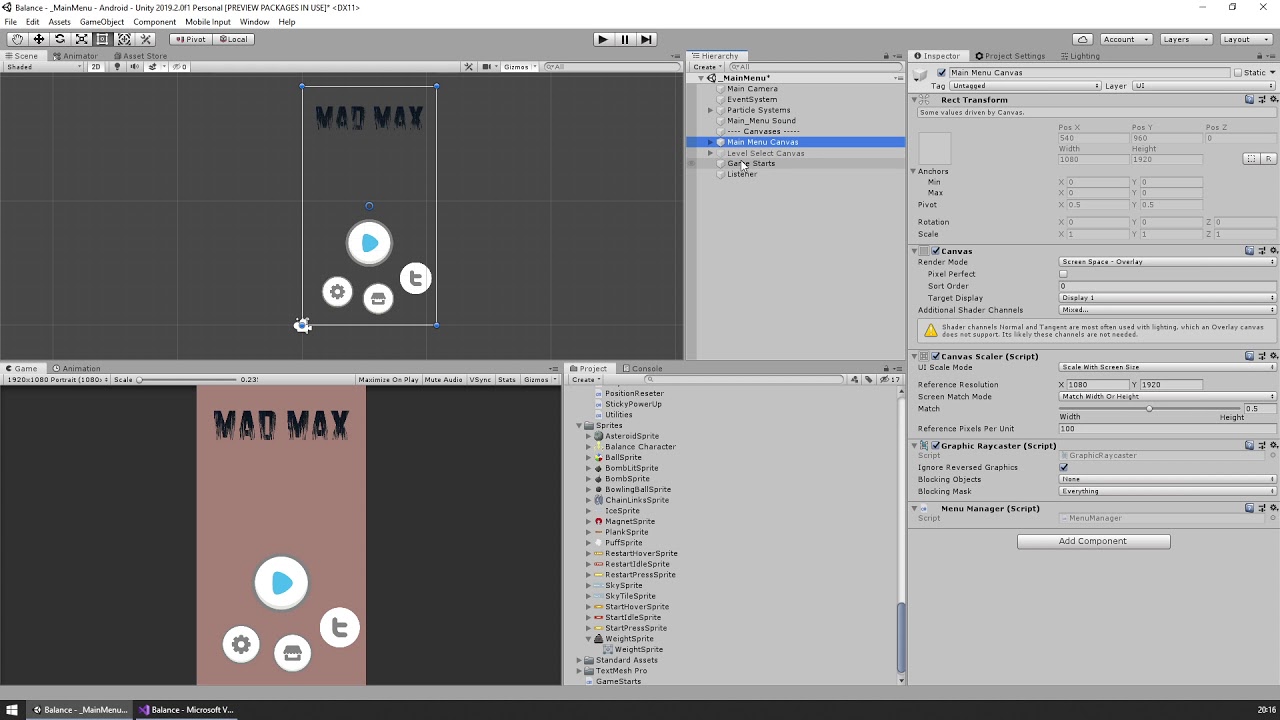Screen dimensions: 1280x720
Task: Click the Add Component button
Action: [1093, 541]
